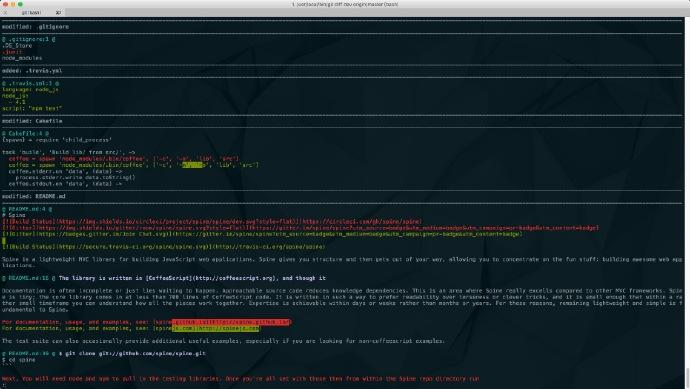Click the "coffee.stdout.on 'data'" line
This screenshot has height=389, width=690.
point(65,184)
